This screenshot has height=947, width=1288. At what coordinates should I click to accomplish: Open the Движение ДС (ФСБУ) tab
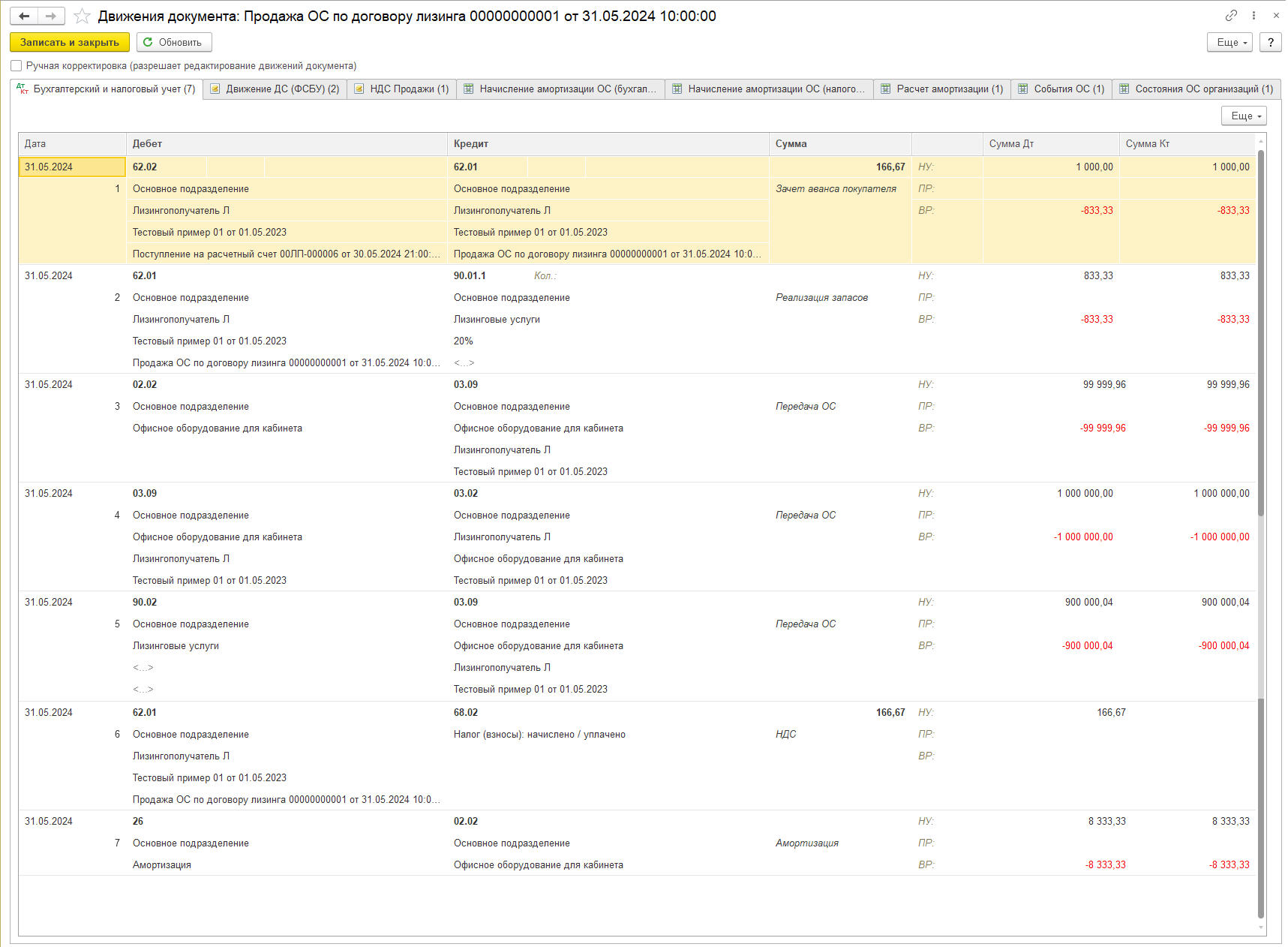(275, 89)
